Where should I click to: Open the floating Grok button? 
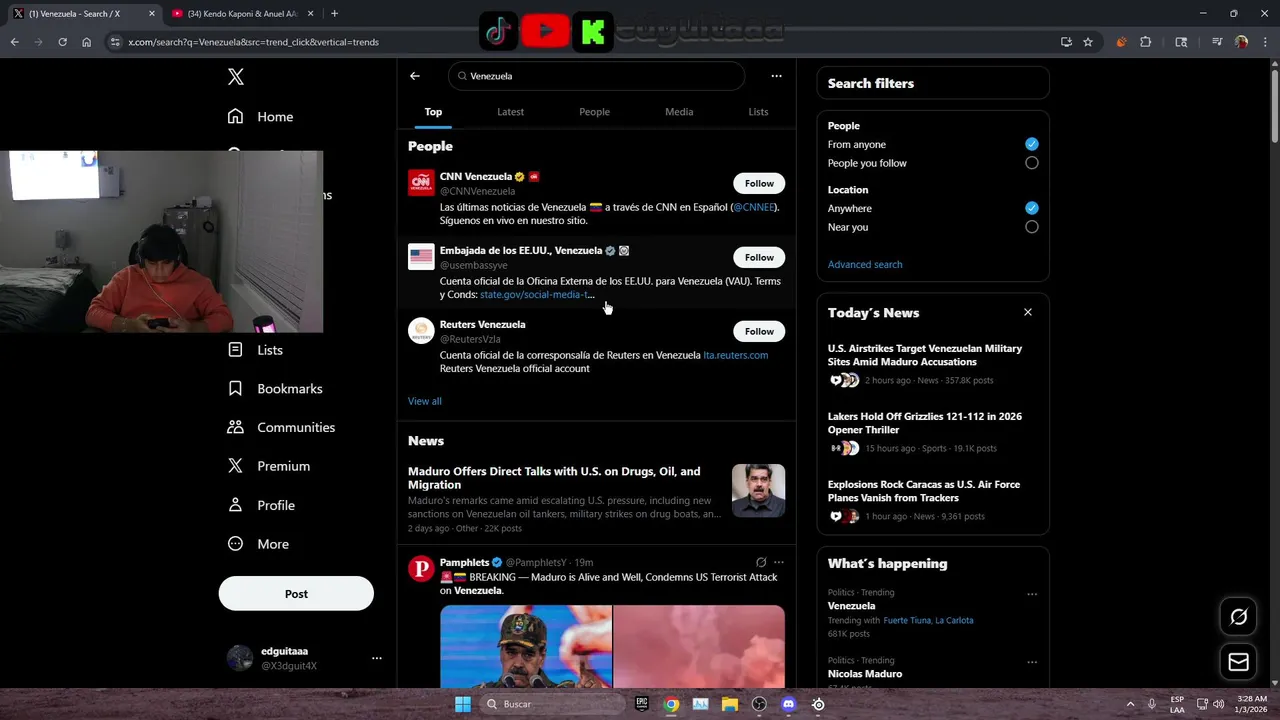pos(1239,617)
